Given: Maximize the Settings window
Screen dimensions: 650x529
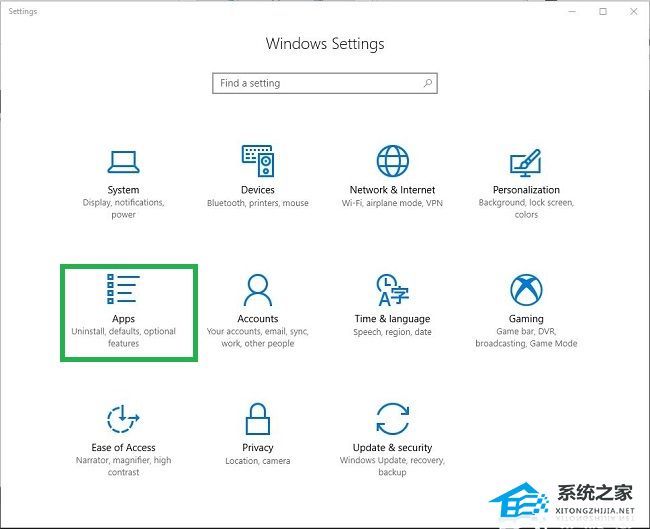Looking at the screenshot, I should tap(603, 12).
